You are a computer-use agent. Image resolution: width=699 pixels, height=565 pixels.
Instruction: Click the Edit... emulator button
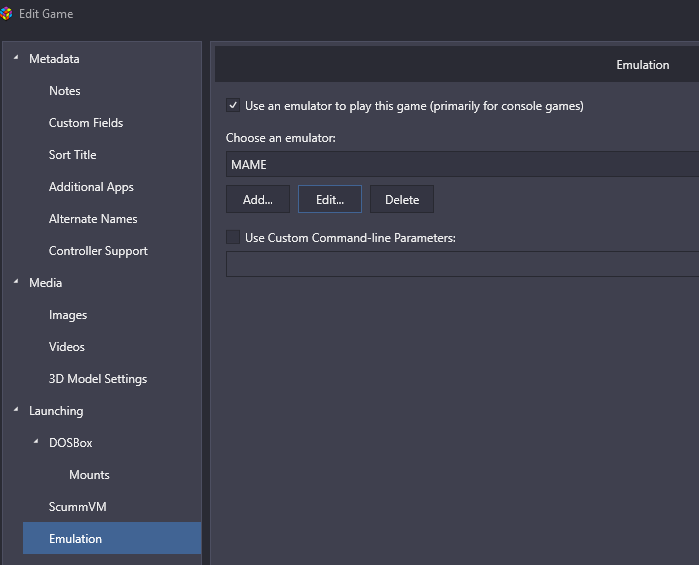point(330,199)
